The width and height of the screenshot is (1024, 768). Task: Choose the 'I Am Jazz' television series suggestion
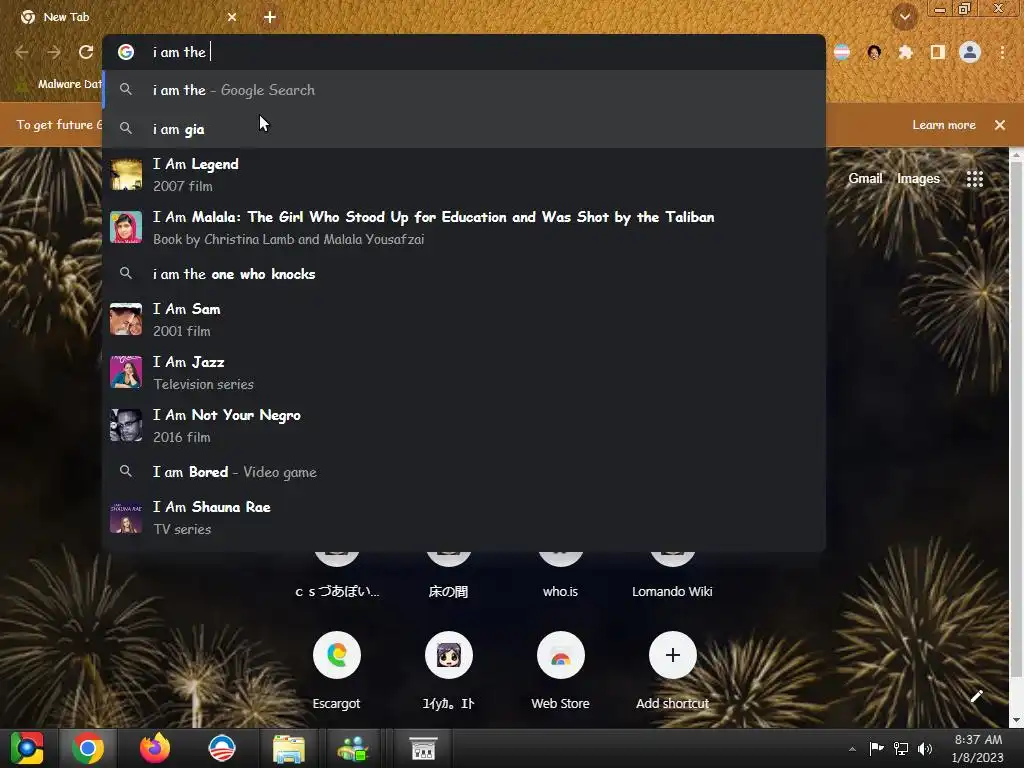point(464,372)
